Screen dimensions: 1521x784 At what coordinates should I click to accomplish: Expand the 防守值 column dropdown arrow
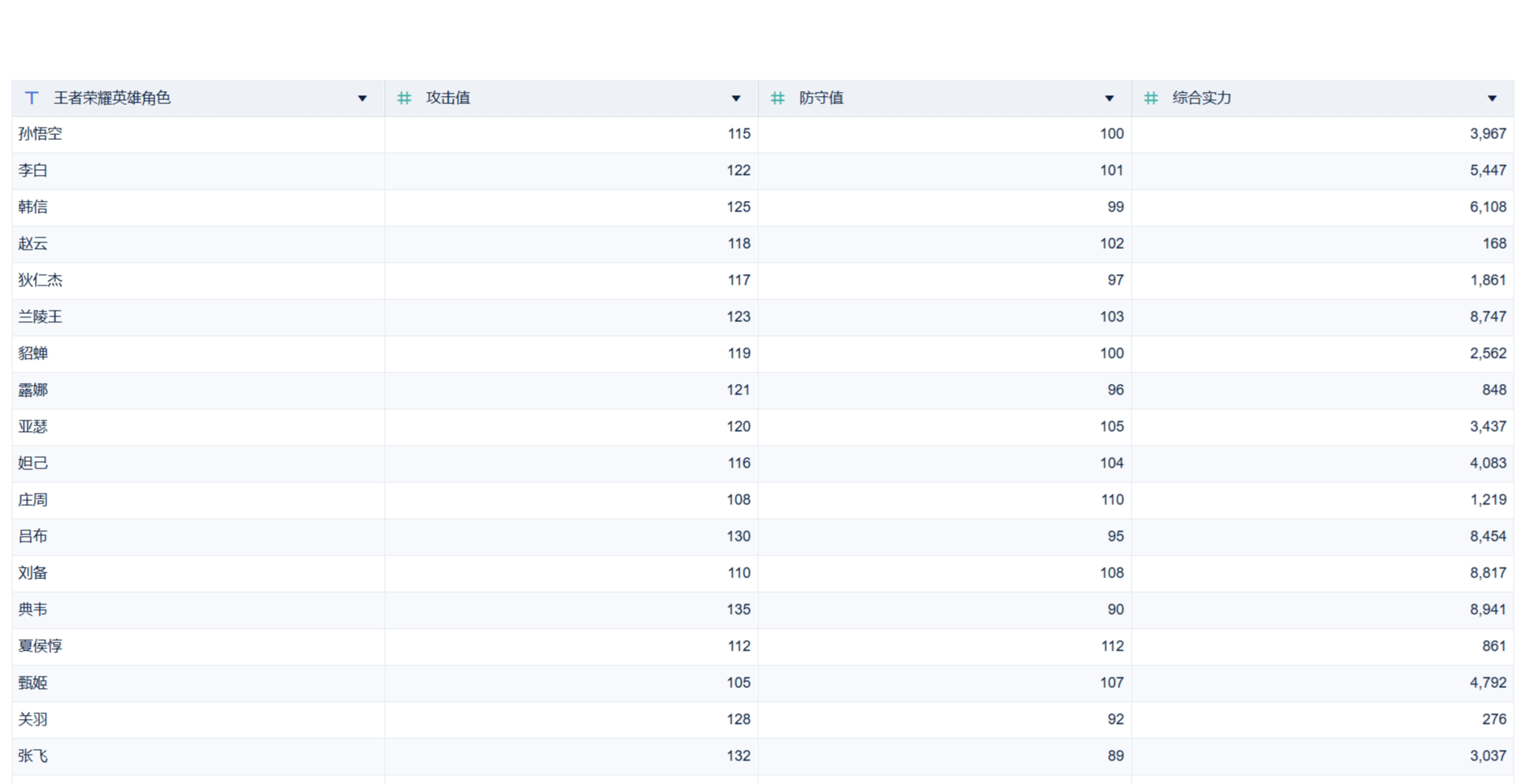(x=1109, y=98)
